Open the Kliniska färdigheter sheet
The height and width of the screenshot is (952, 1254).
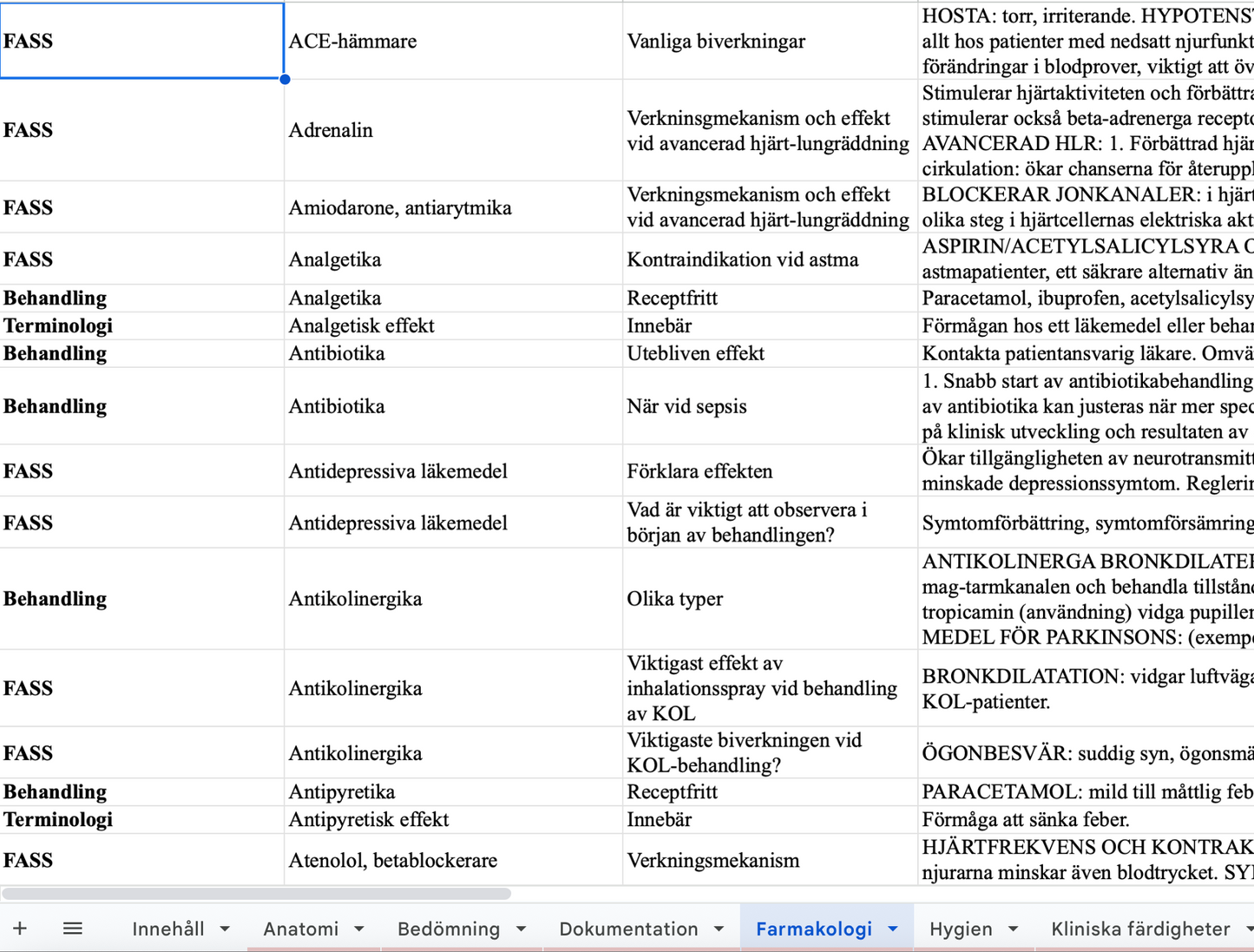[x=1139, y=929]
